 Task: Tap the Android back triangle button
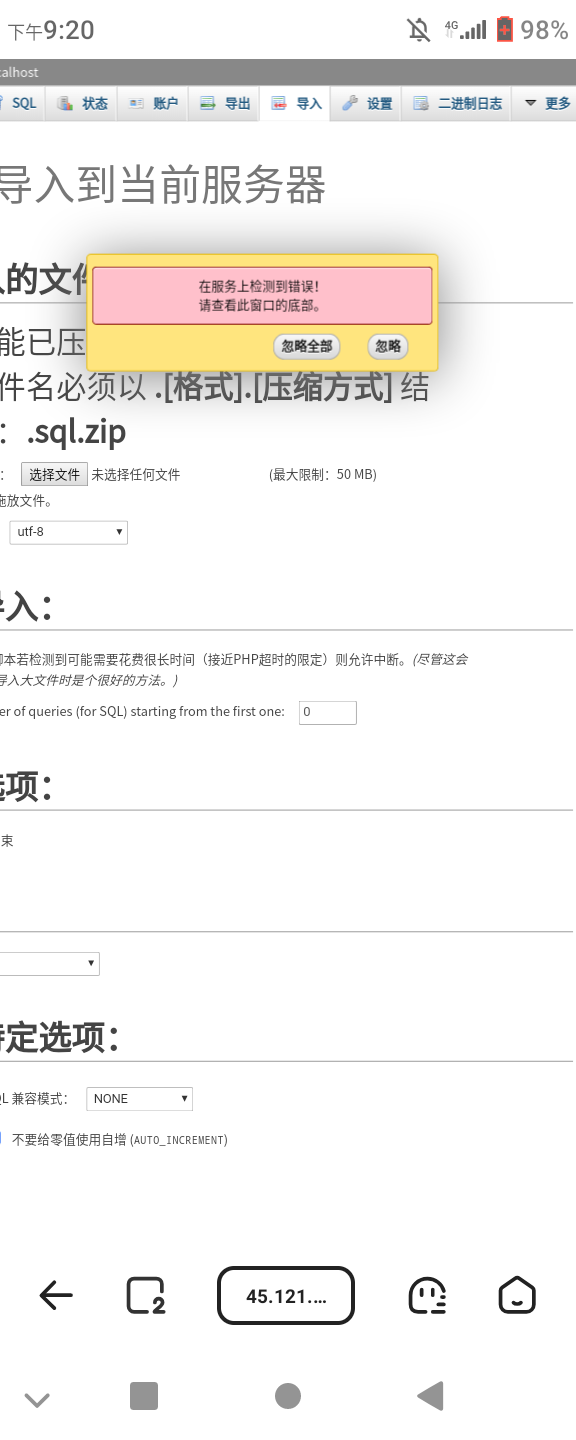(431, 1396)
